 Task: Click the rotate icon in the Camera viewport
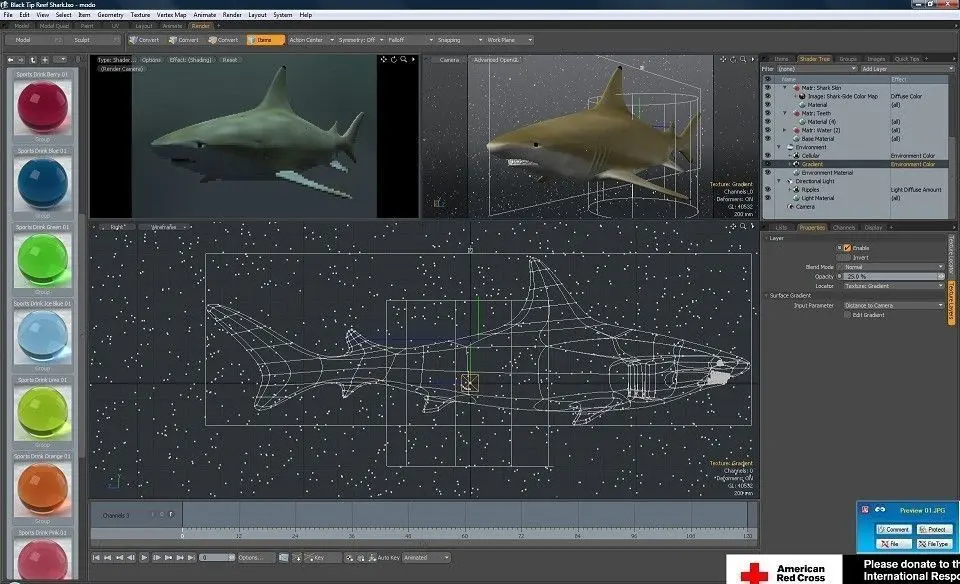(733, 59)
